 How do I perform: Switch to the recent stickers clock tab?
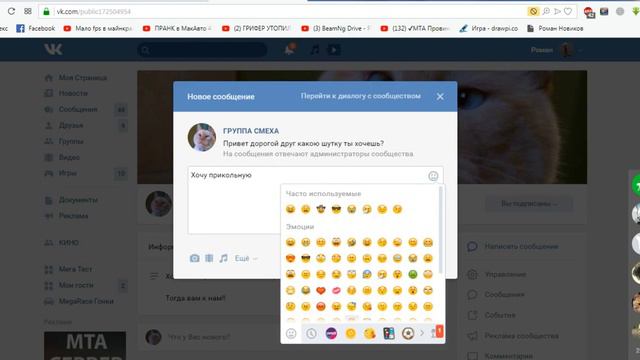coord(311,333)
